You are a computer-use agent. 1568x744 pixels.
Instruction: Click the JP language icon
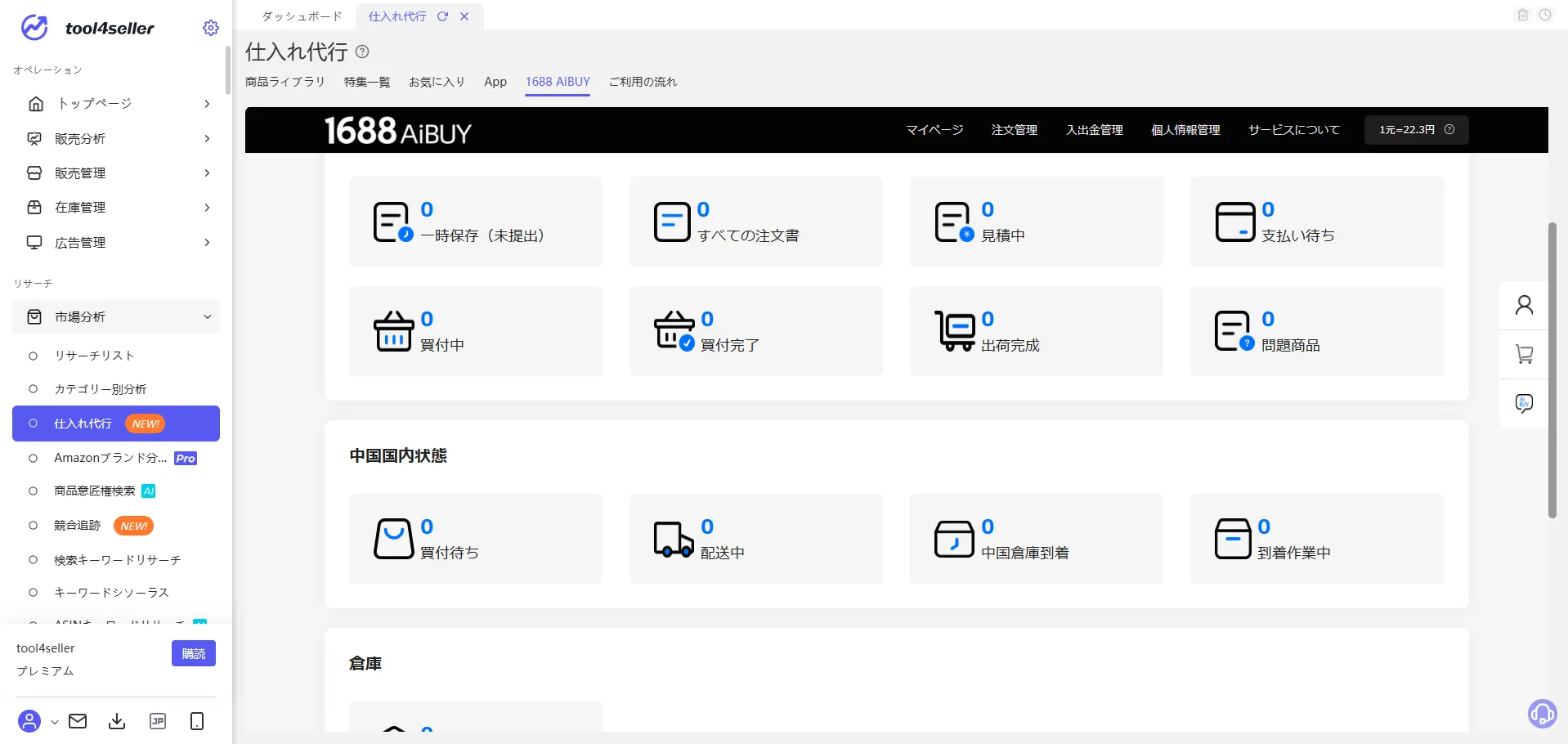(158, 721)
